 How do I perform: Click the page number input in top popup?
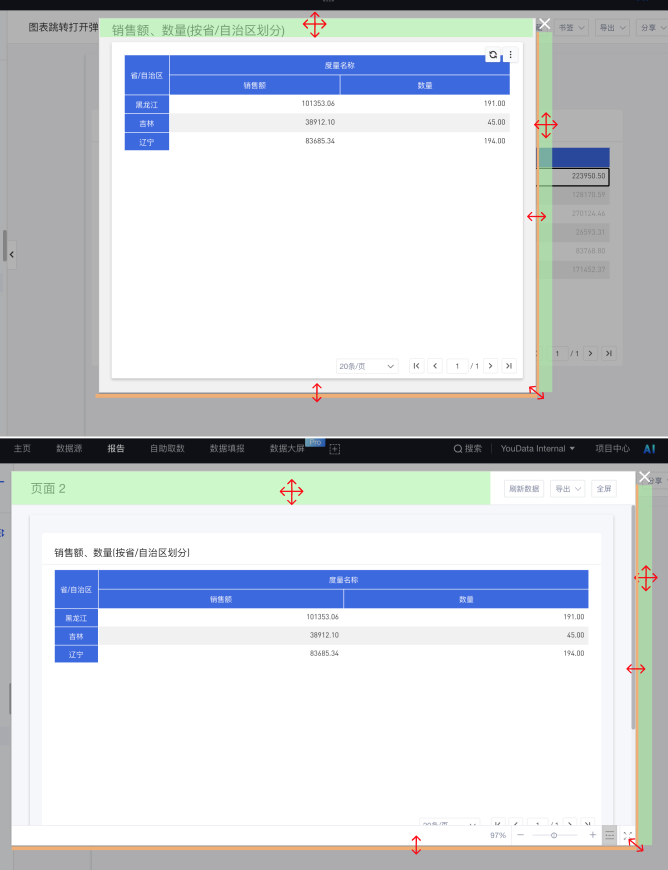(457, 366)
